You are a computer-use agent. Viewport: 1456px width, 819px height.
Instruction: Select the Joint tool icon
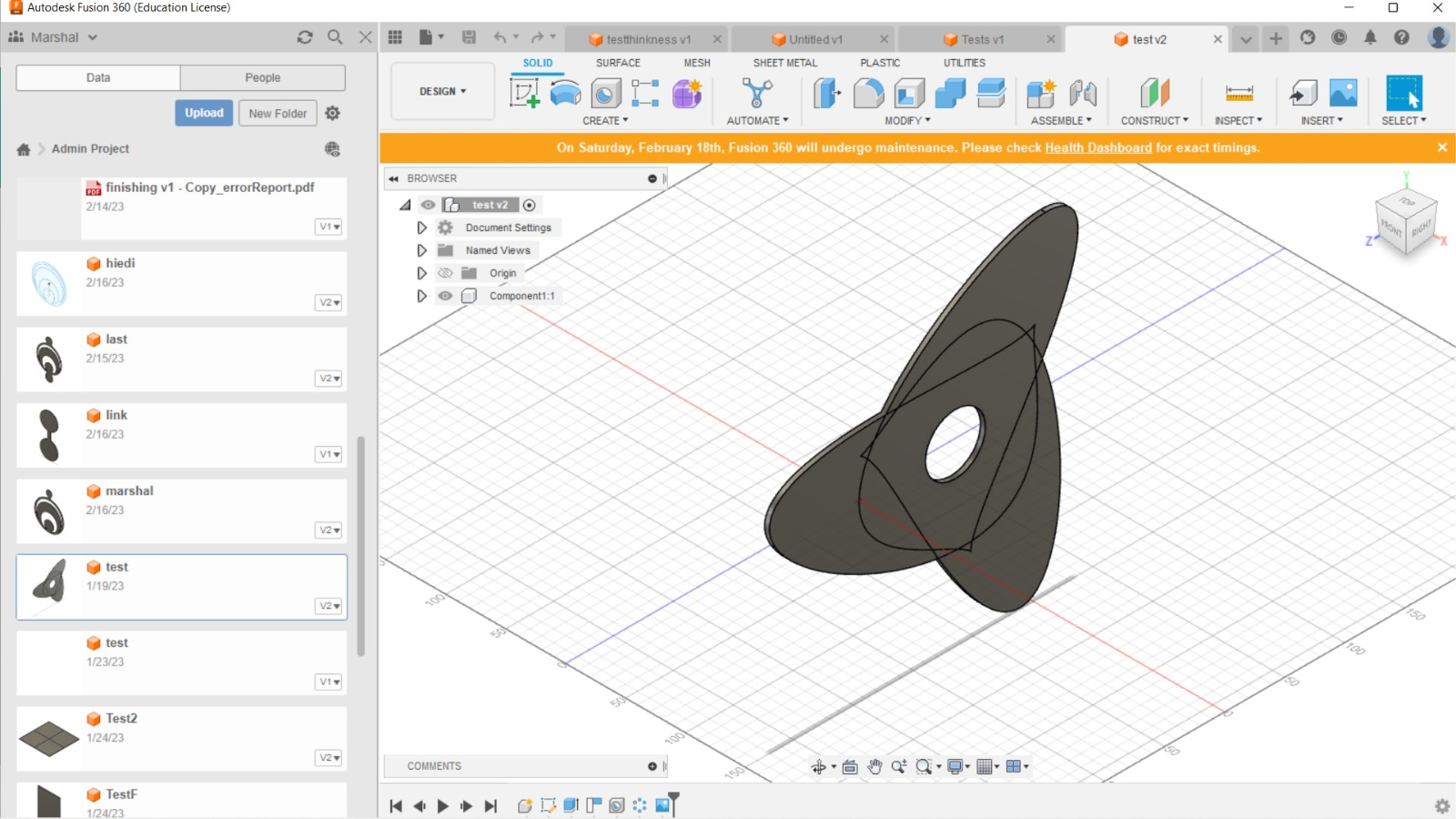[1083, 93]
